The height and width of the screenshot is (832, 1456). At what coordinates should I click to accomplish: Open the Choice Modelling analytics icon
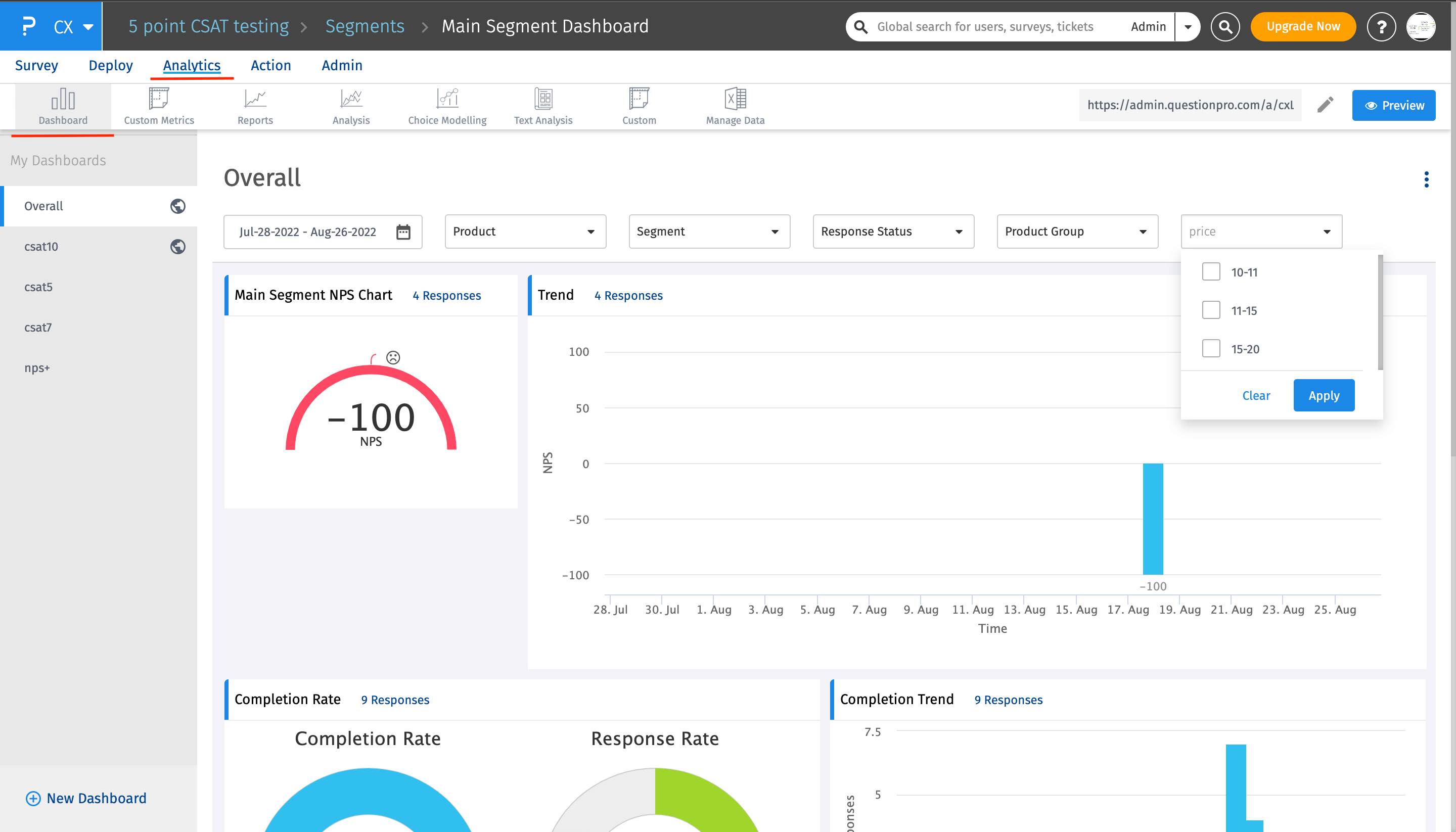click(x=447, y=106)
